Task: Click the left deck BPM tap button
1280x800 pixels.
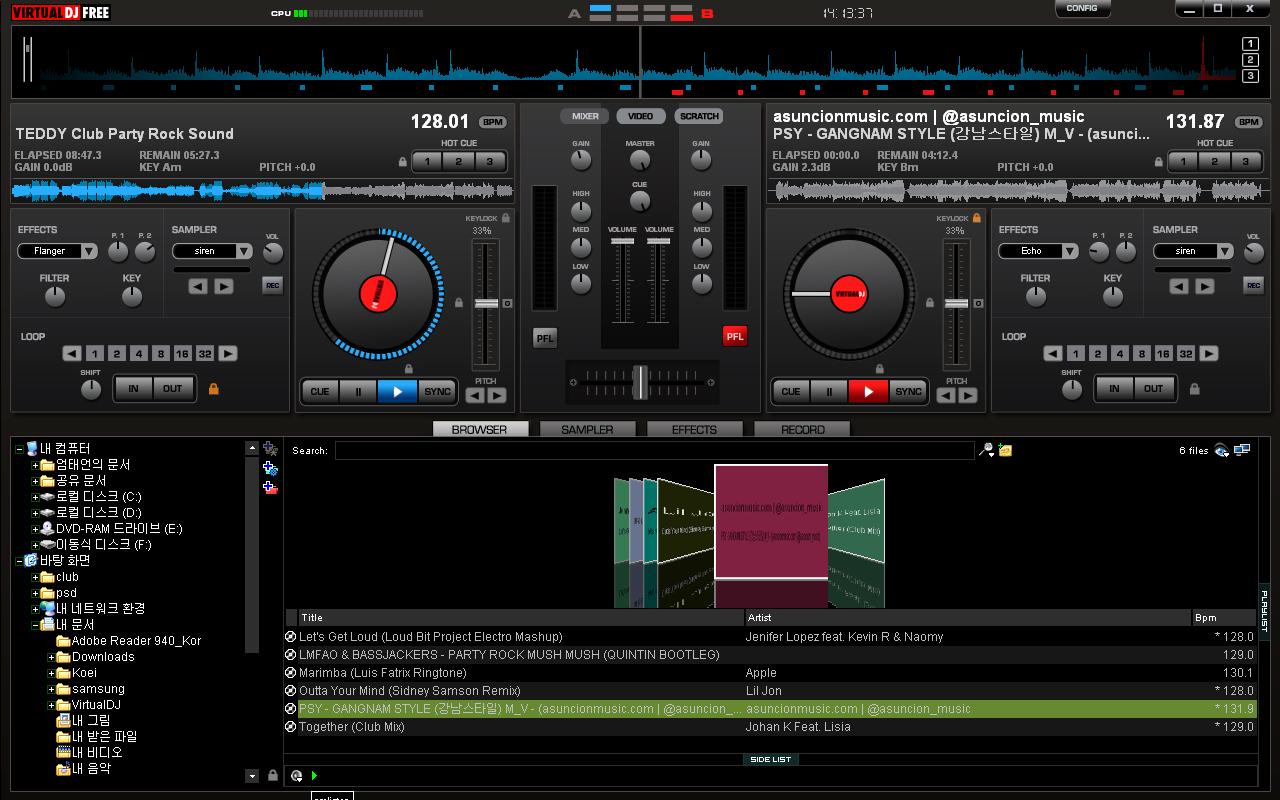Action: 493,122
